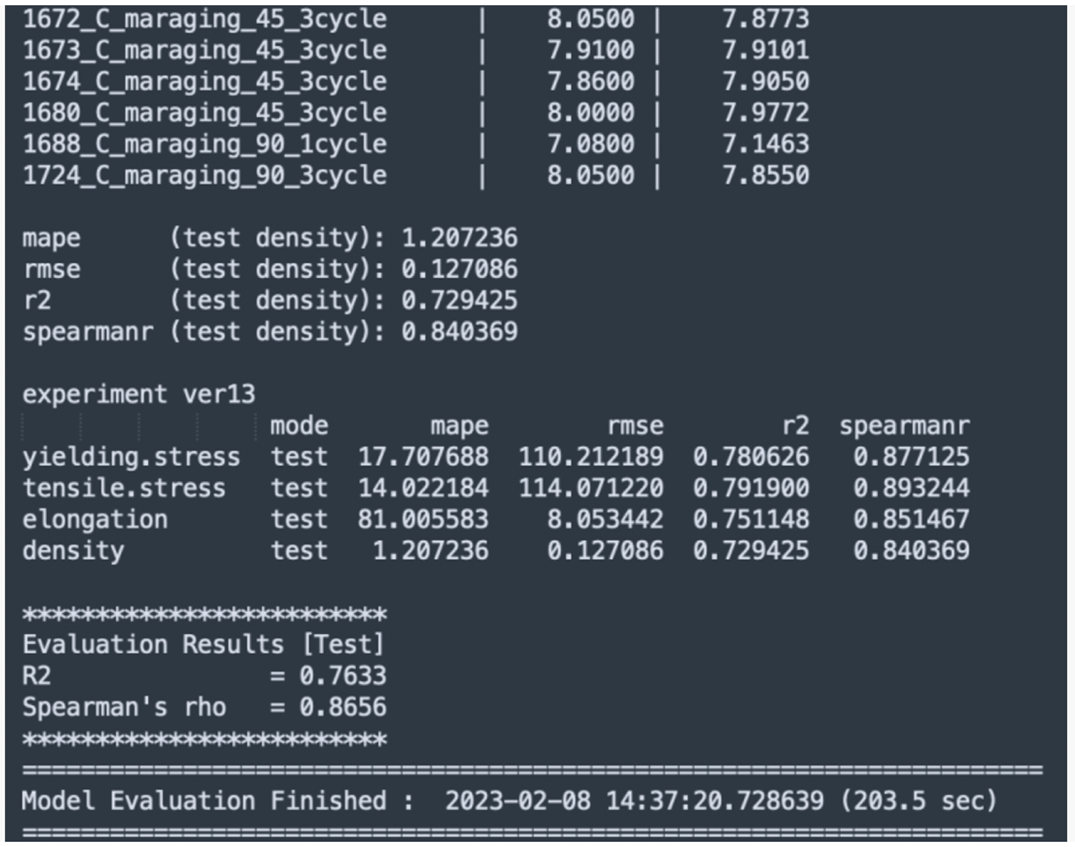Click the mape test density value 1.207236
This screenshot has width=1075, height=847.
(x=459, y=238)
